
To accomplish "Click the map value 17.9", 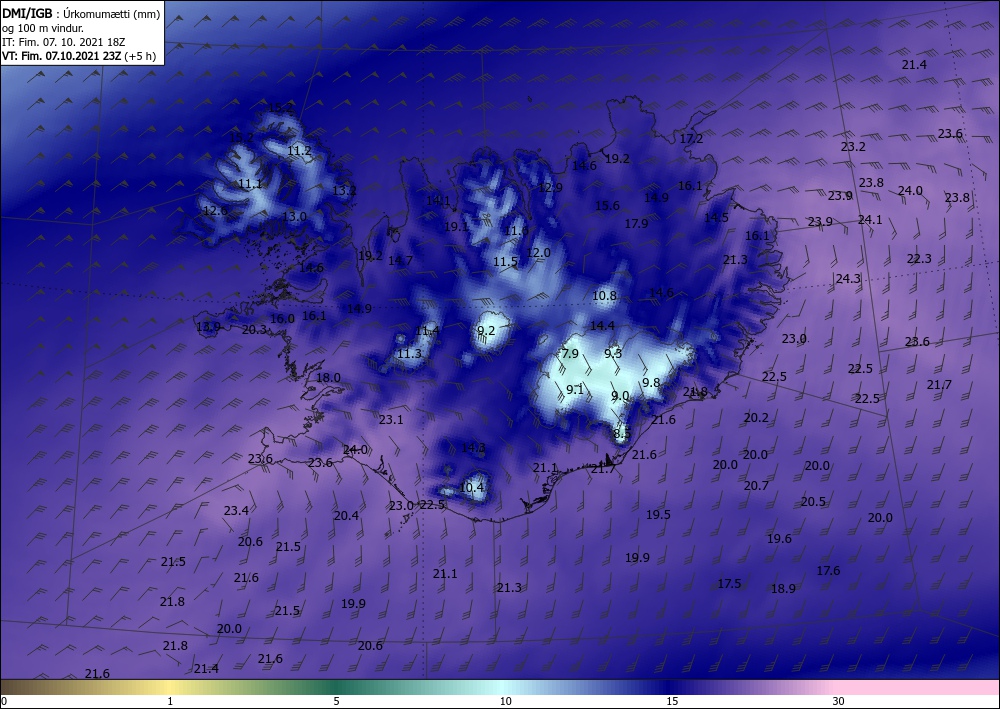I will [636, 224].
